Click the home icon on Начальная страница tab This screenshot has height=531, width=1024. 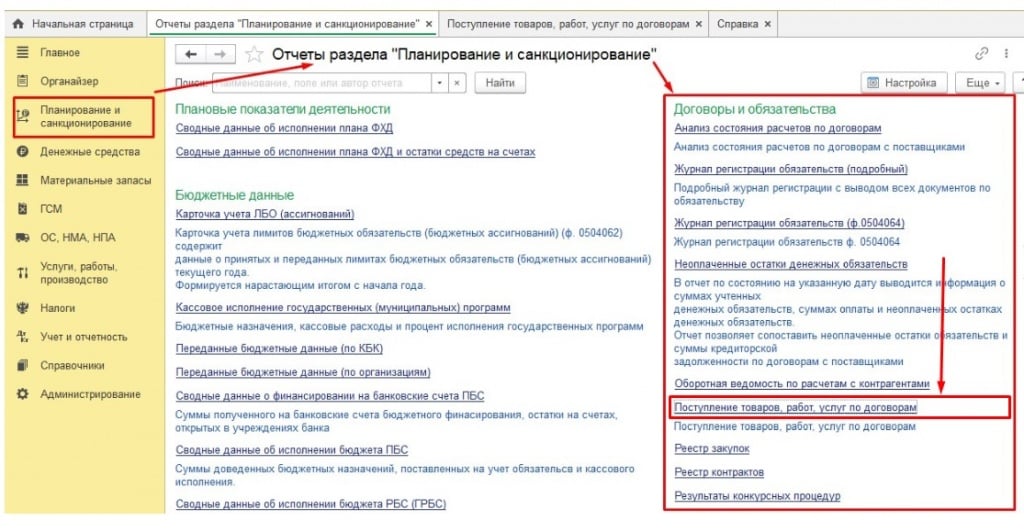[x=18, y=24]
